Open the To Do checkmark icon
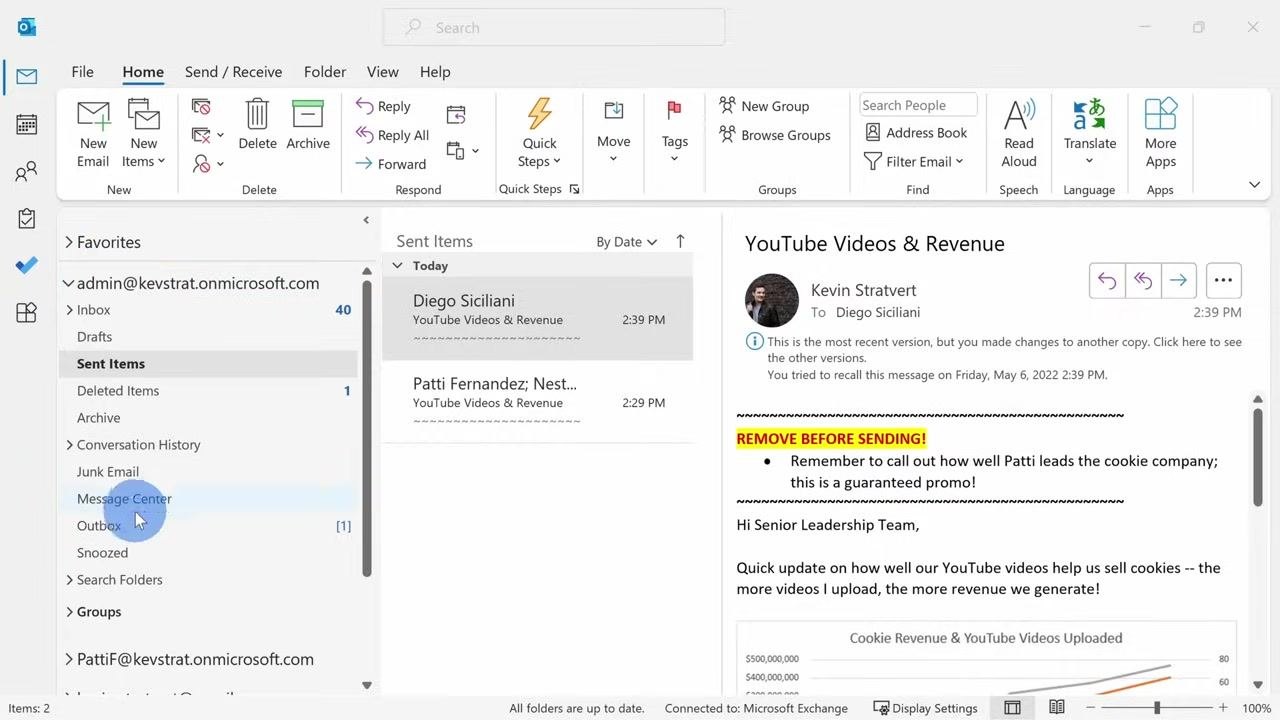 27,265
